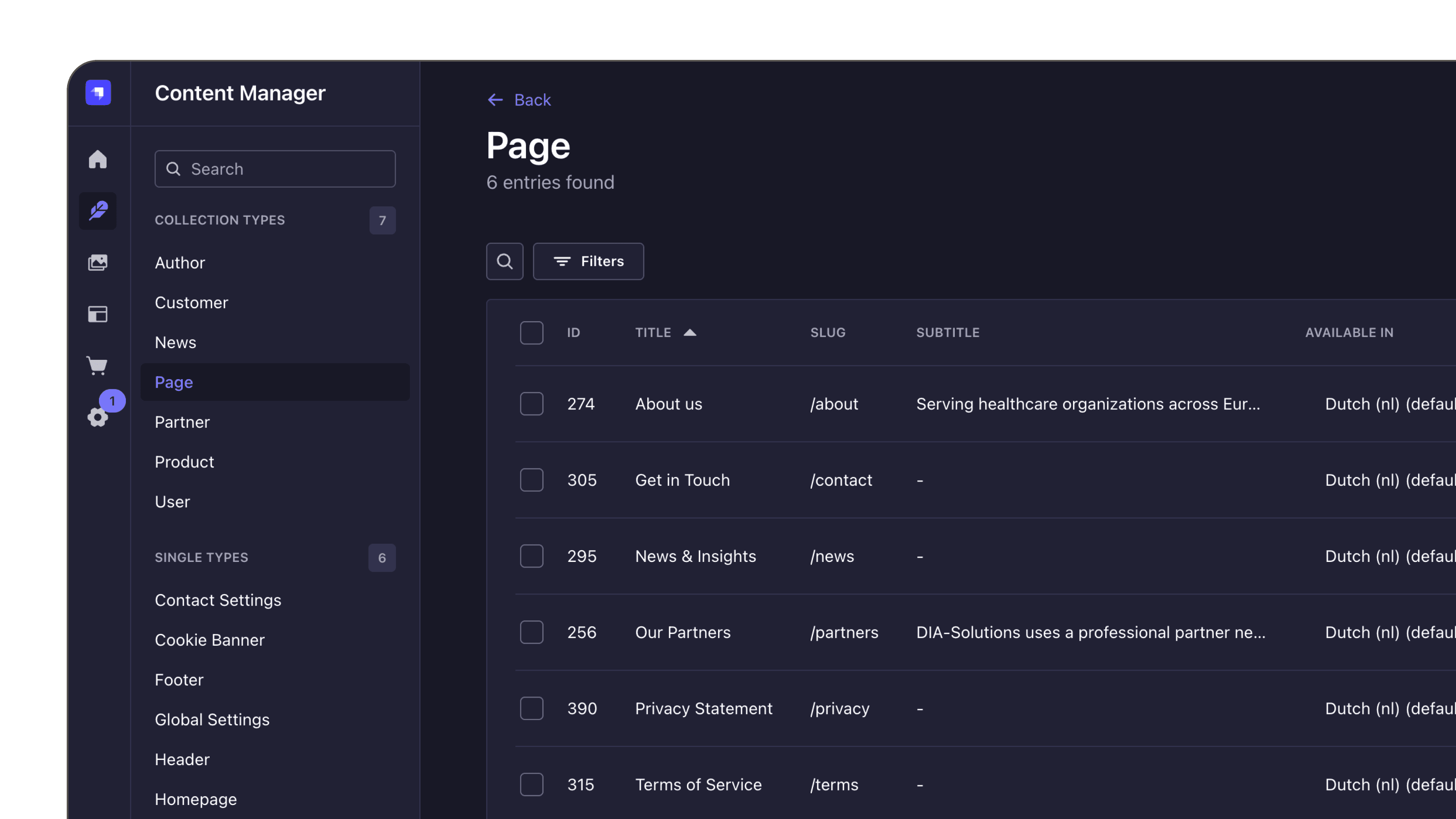Image resolution: width=1456 pixels, height=819 pixels.
Task: Check the checkbox for Privacy Statement
Action: 531,708
